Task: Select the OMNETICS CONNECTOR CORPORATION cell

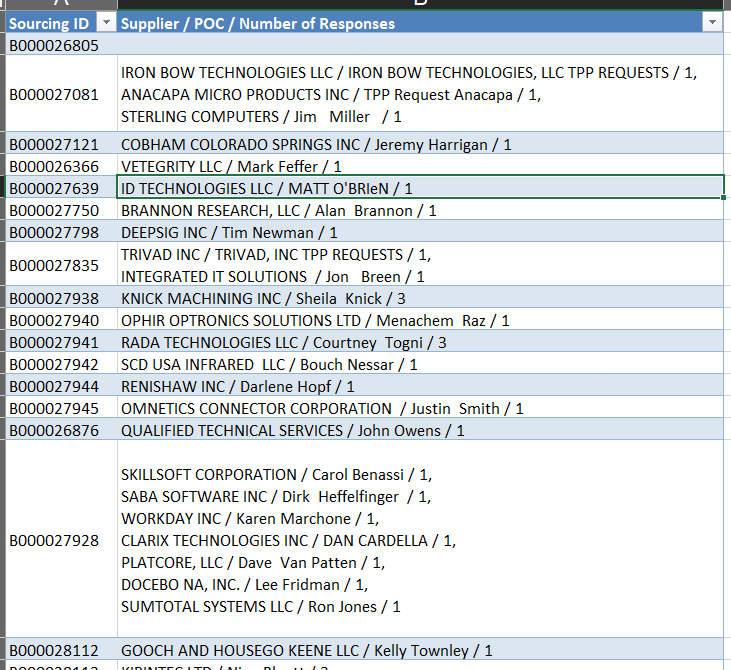Action: [x=420, y=407]
